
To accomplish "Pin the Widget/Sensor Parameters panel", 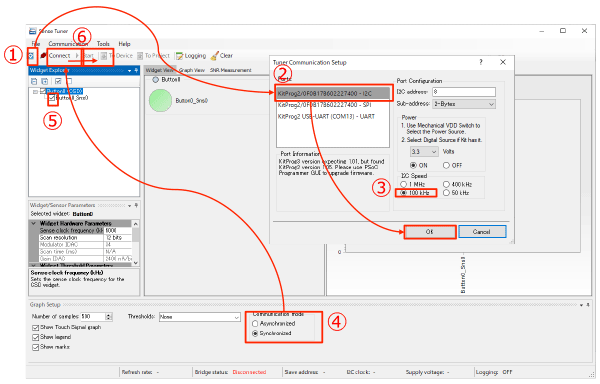I will (x=136, y=205).
